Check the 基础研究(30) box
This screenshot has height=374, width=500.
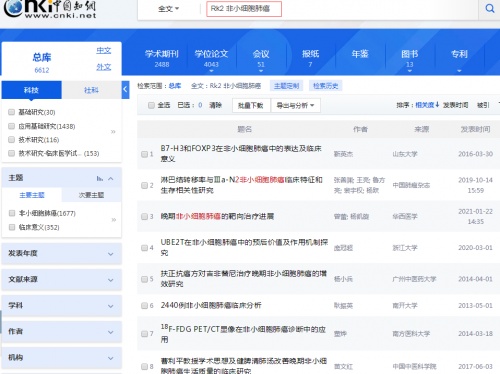click(x=12, y=112)
